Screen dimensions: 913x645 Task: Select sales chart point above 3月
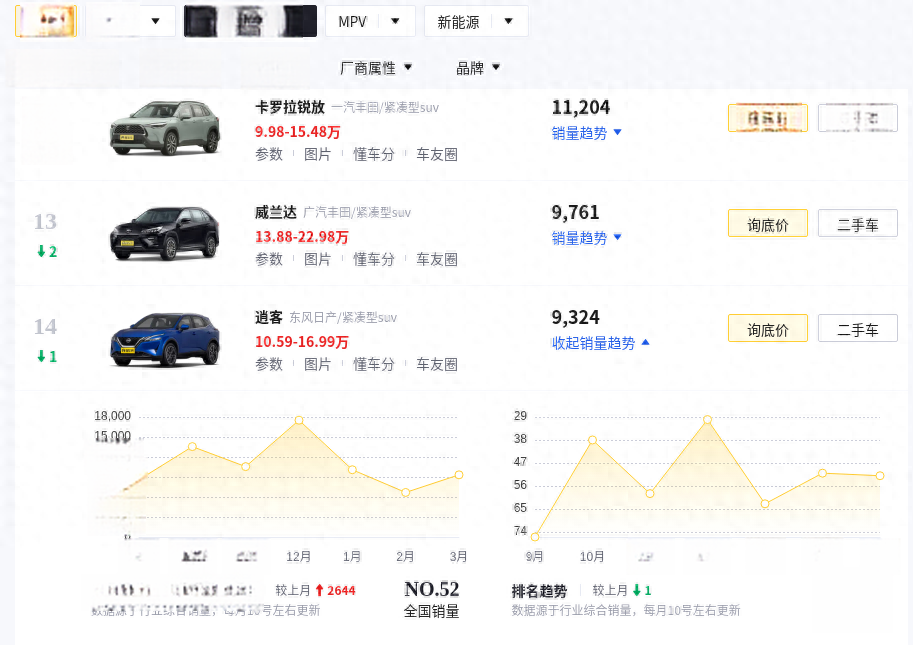(459, 475)
